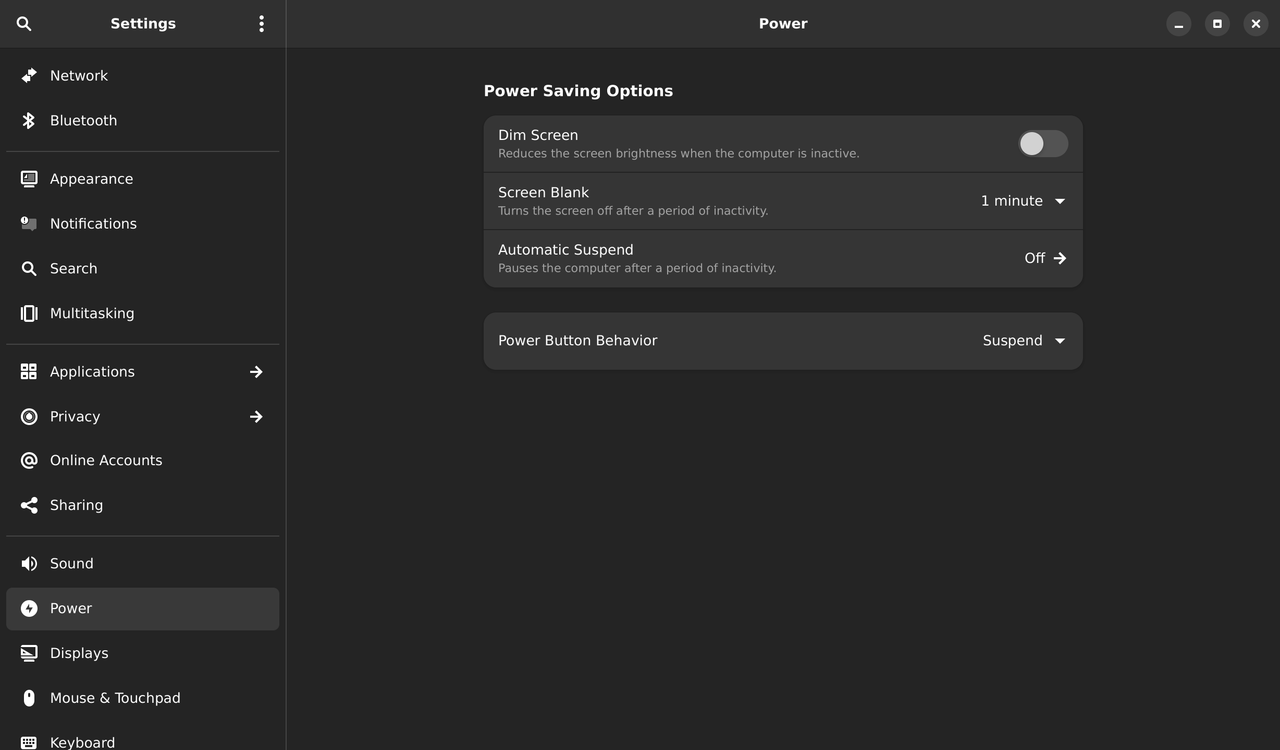Select the Multitasking windows icon
This screenshot has height=750, width=1280.
pyautogui.click(x=27, y=313)
